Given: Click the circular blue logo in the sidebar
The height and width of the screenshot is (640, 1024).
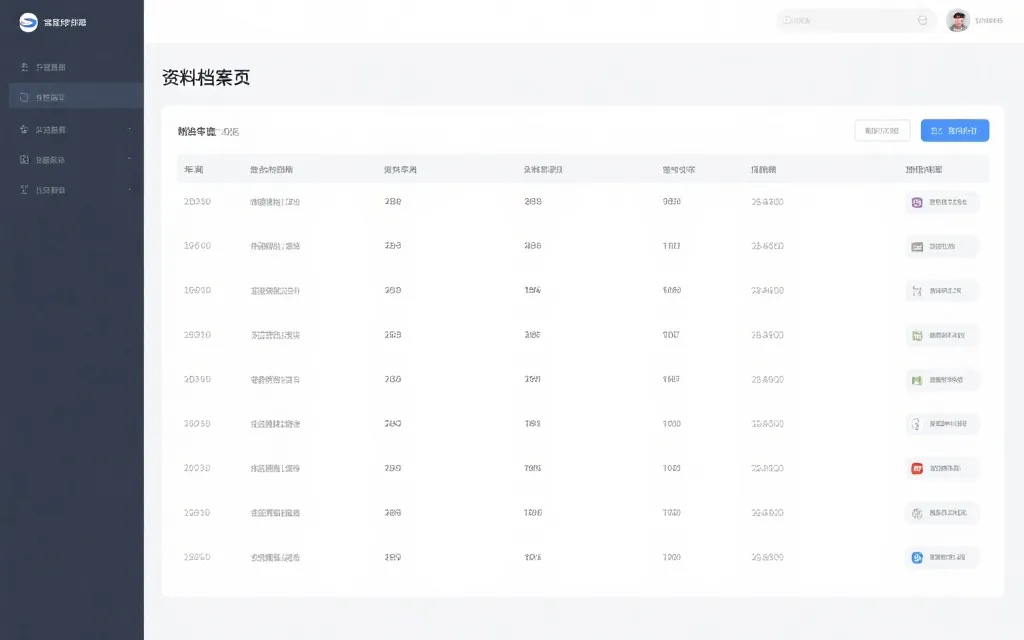Looking at the screenshot, I should click(29, 22).
